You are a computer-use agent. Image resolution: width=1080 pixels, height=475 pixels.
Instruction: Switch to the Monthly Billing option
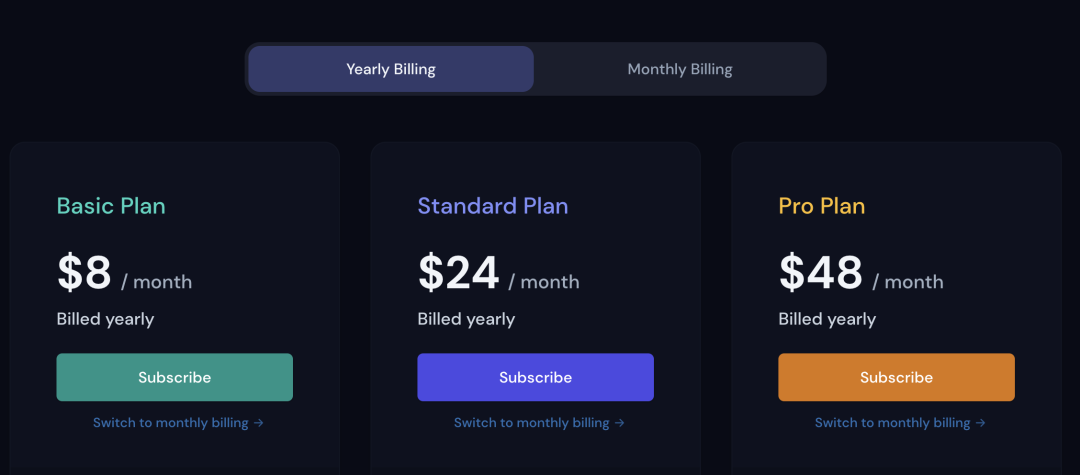pos(679,69)
